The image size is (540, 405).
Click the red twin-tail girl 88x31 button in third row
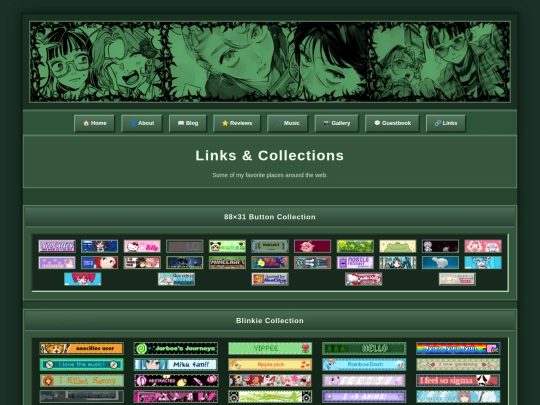point(83,279)
